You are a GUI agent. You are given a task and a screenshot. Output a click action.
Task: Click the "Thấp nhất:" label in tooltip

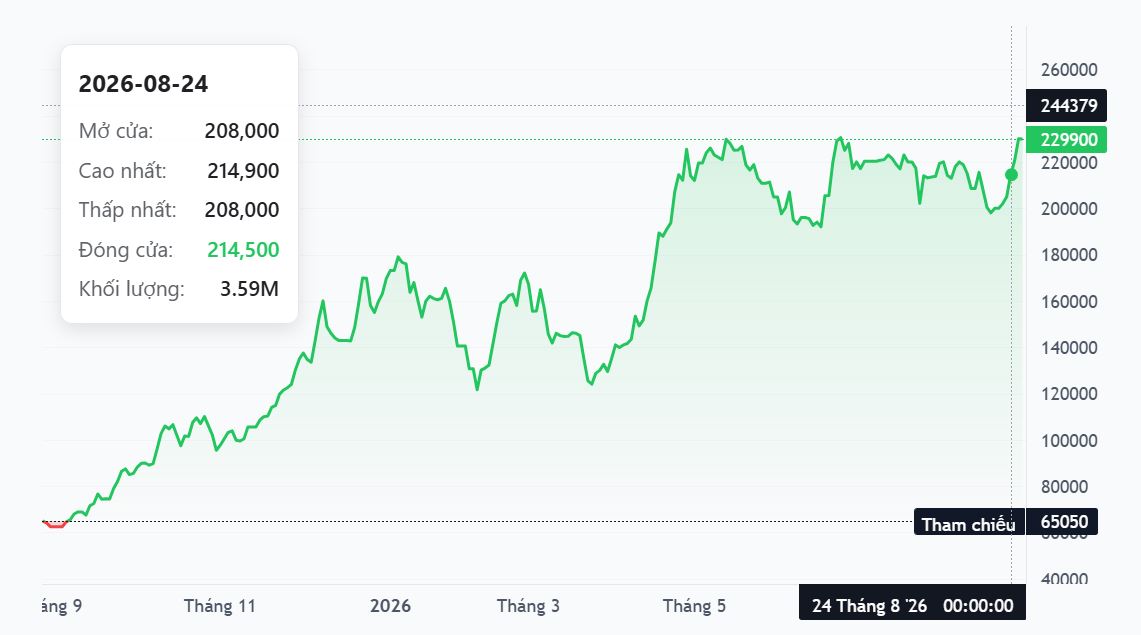click(127, 210)
